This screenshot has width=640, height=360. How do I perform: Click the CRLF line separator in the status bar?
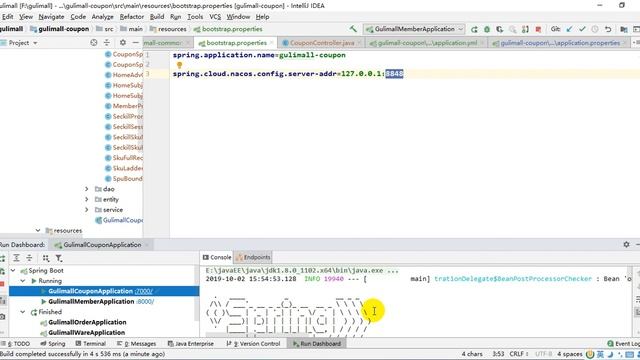518,354
